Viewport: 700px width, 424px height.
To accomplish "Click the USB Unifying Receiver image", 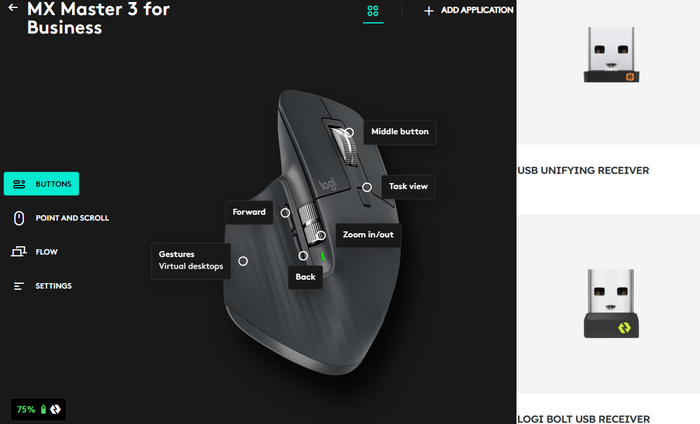I will 611,54.
